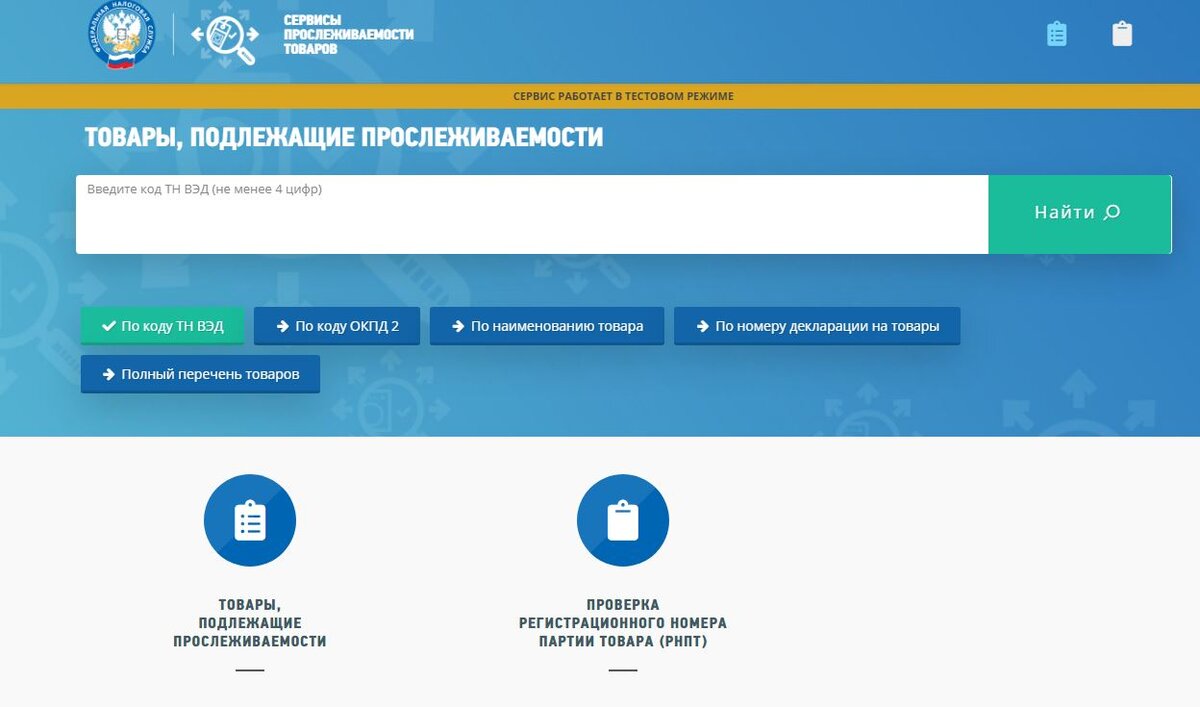Image resolution: width=1200 pixels, height=707 pixels.
Task: Open the ПРОВЕРКА РЕГИСТРАЦИОННОГО НОМЕРА link text
Action: coord(622,622)
